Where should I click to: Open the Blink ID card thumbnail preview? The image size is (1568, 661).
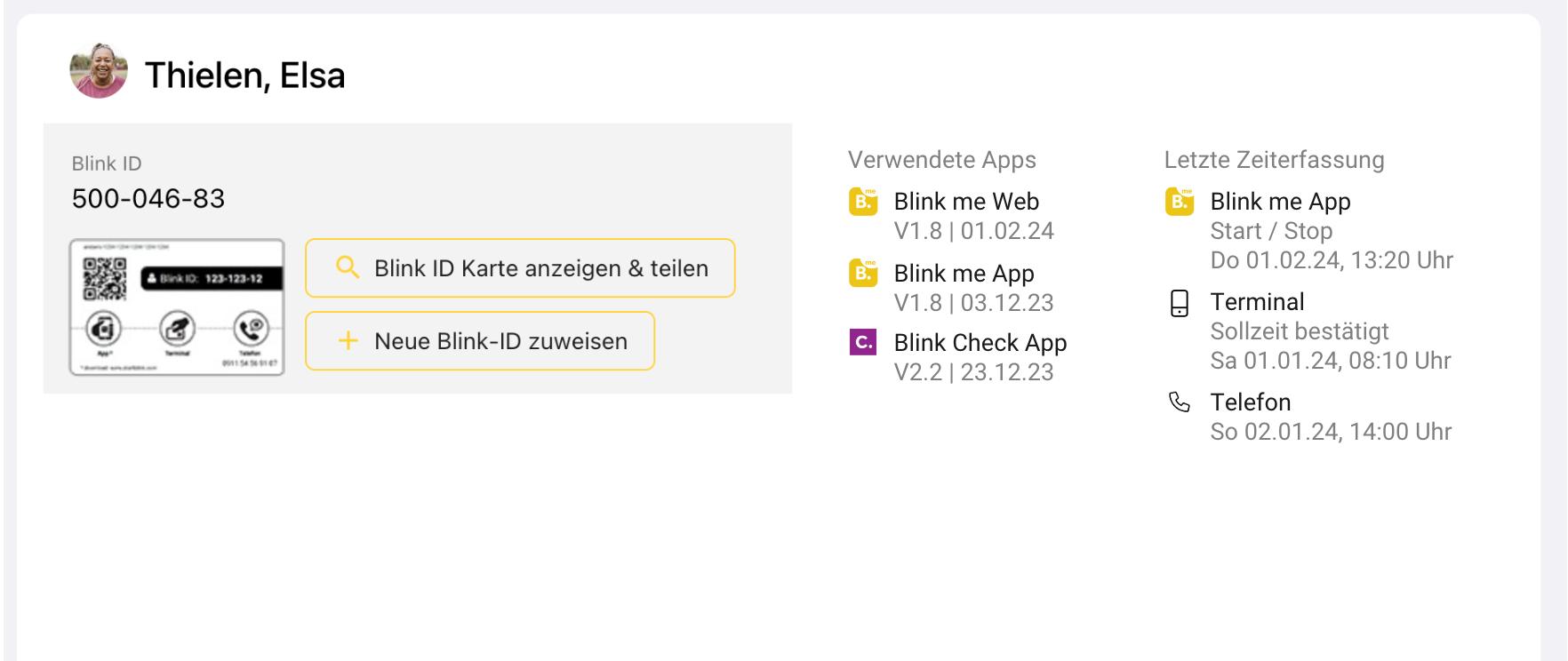[177, 307]
